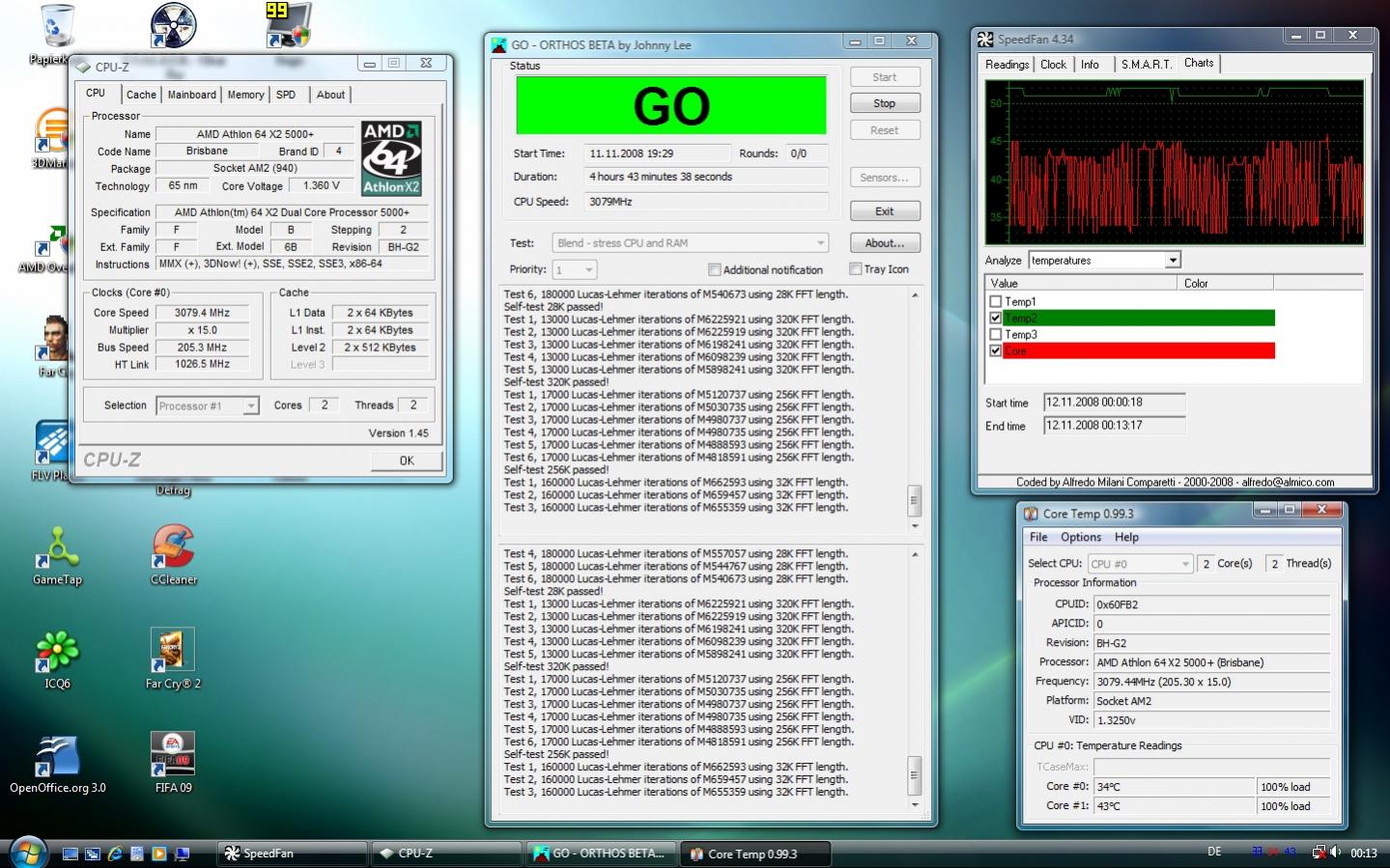Screen dimensions: 1390x868
Task: Open the GameTap desktop shortcut
Action: [x=57, y=546]
